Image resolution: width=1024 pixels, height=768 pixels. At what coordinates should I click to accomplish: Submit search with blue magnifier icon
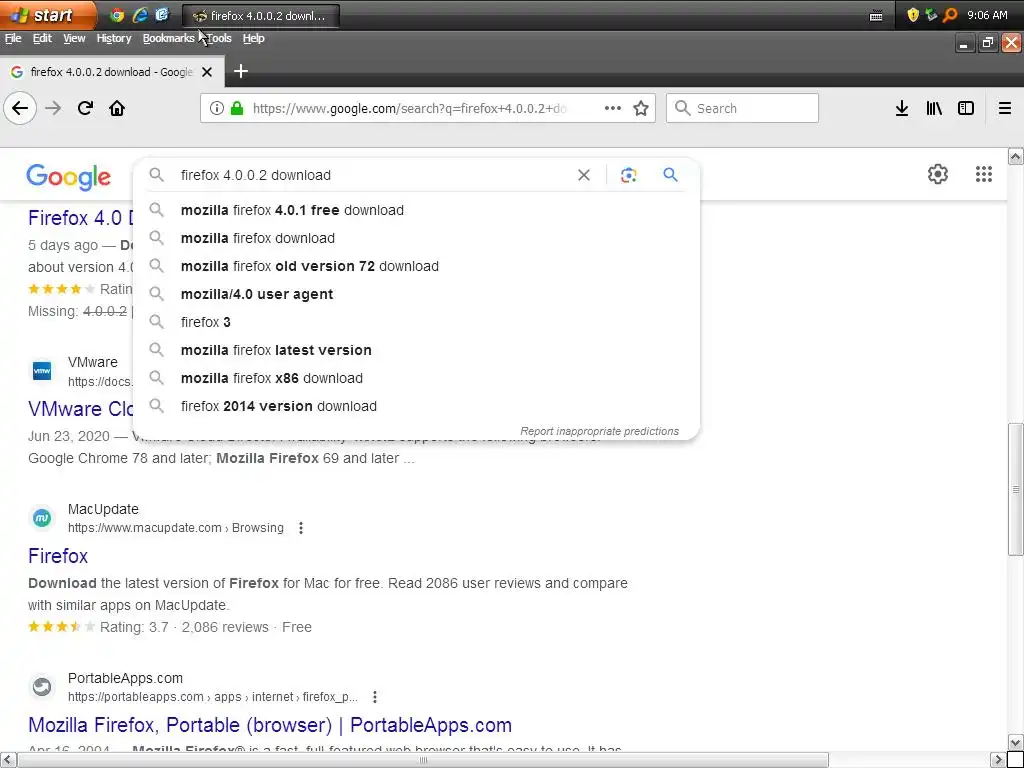tap(670, 174)
